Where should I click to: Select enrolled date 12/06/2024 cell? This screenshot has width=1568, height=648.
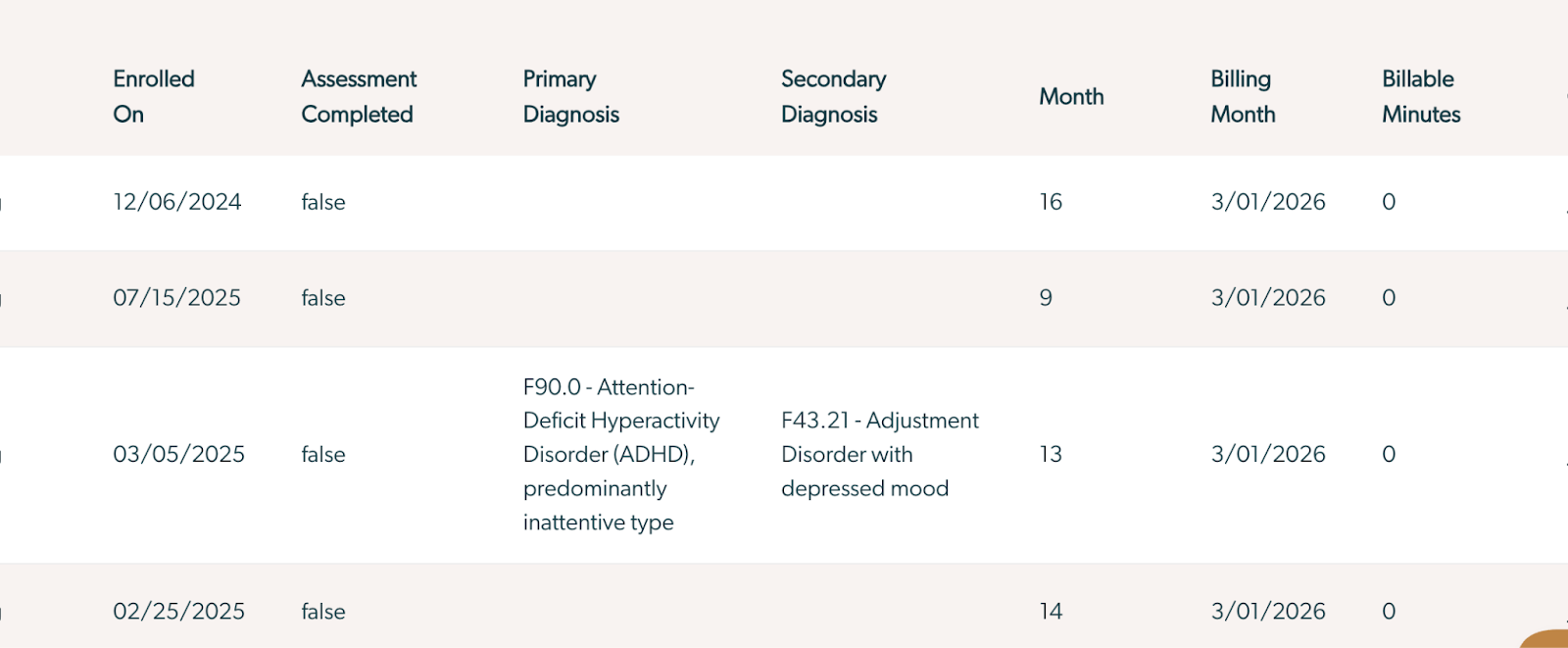pyautogui.click(x=177, y=202)
